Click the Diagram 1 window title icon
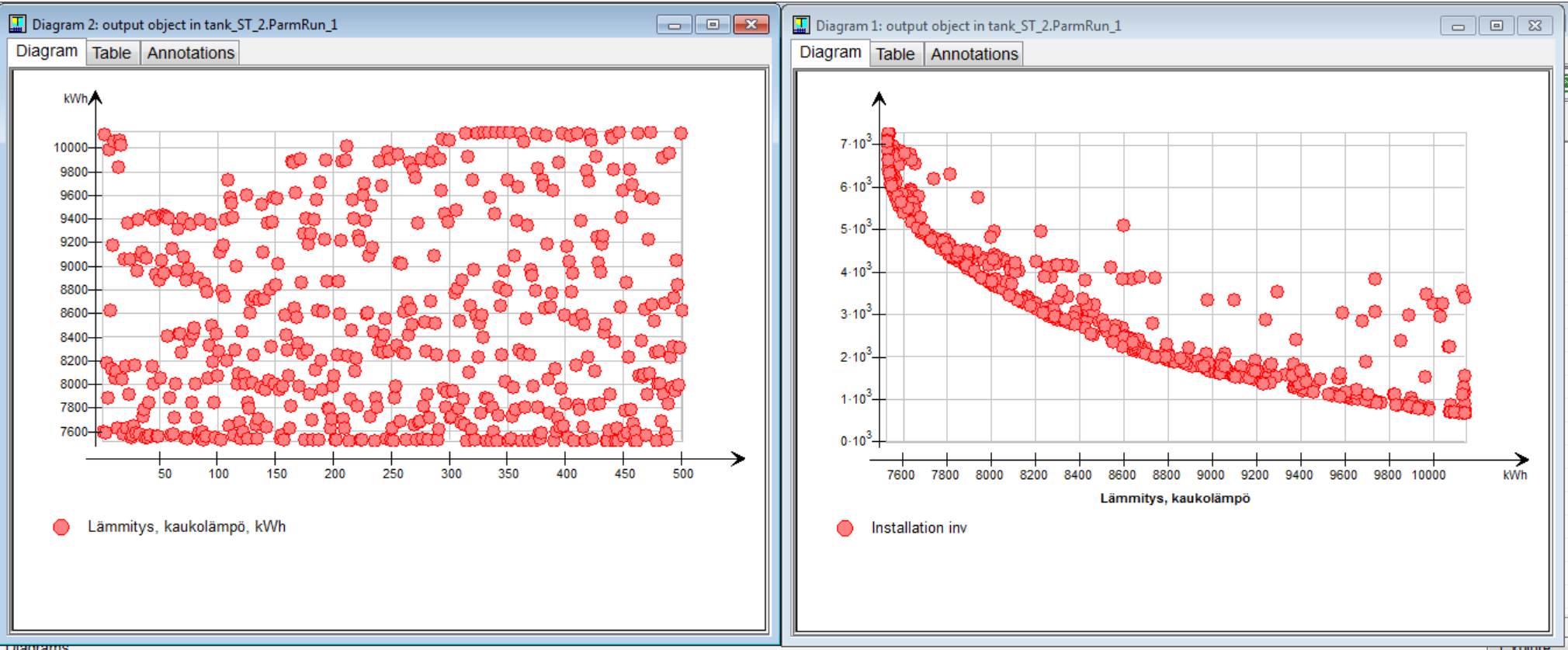 coord(801,26)
